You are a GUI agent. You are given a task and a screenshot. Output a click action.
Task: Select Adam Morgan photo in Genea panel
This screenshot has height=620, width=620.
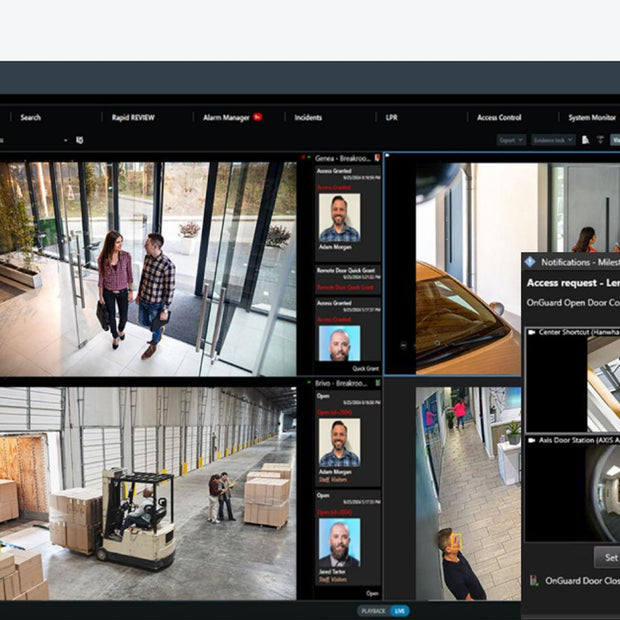click(340, 217)
